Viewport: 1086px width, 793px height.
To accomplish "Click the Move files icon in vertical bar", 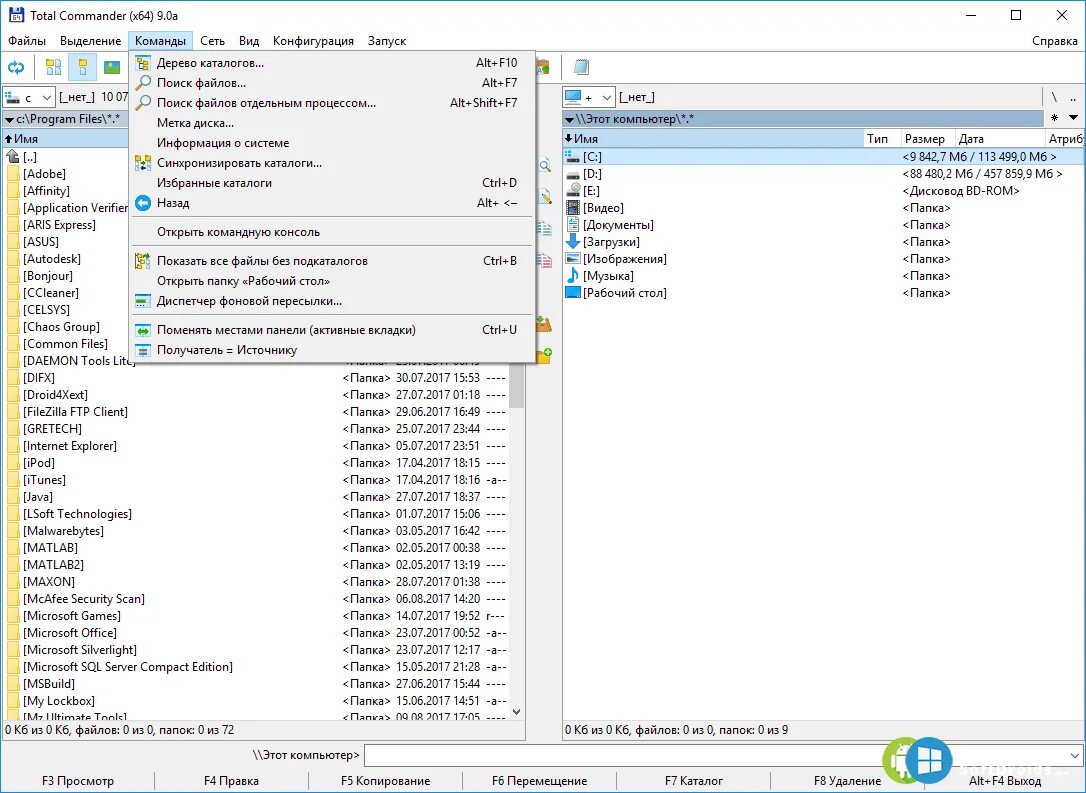I will click(545, 260).
